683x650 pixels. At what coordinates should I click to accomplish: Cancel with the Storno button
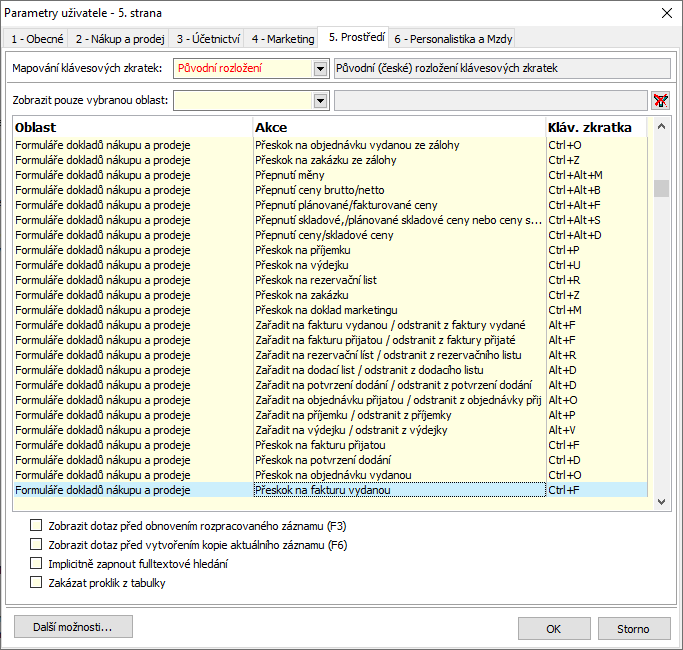(x=634, y=629)
